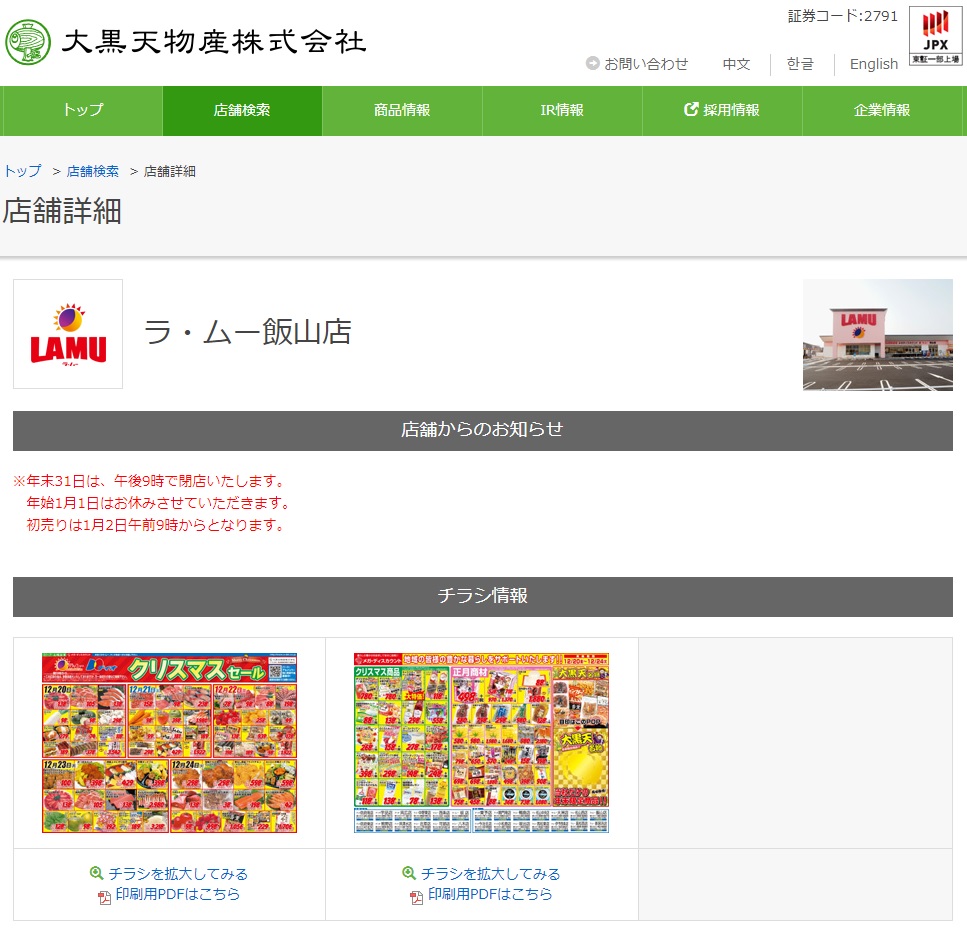The width and height of the screenshot is (967, 929).
Task: Click the external link icon on 採用情報
Action: 691,109
